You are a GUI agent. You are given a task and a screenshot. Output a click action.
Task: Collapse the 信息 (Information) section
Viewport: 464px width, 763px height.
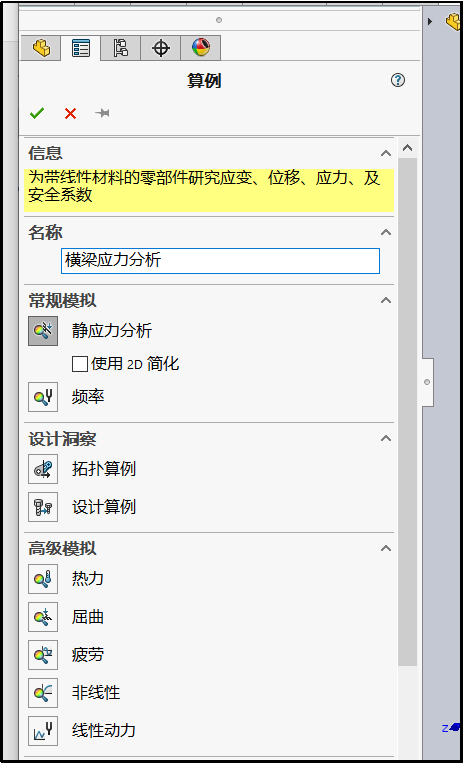pos(386,153)
